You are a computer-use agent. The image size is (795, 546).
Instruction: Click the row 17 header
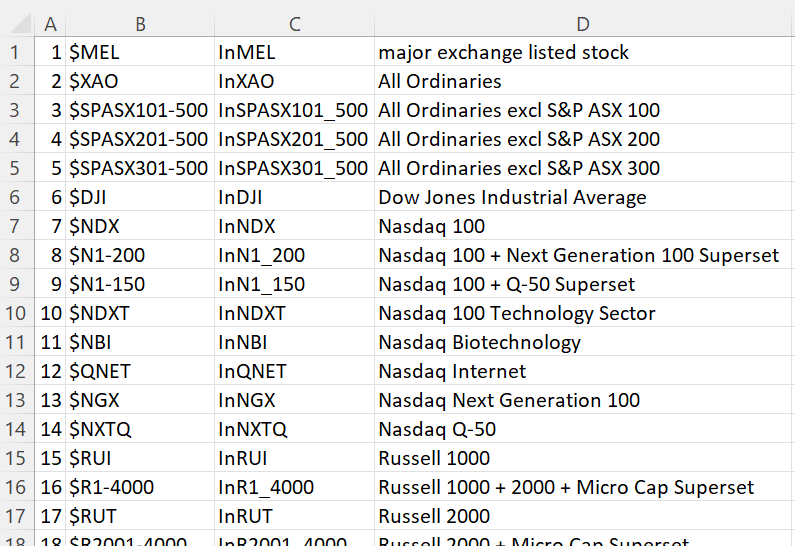coord(17,516)
